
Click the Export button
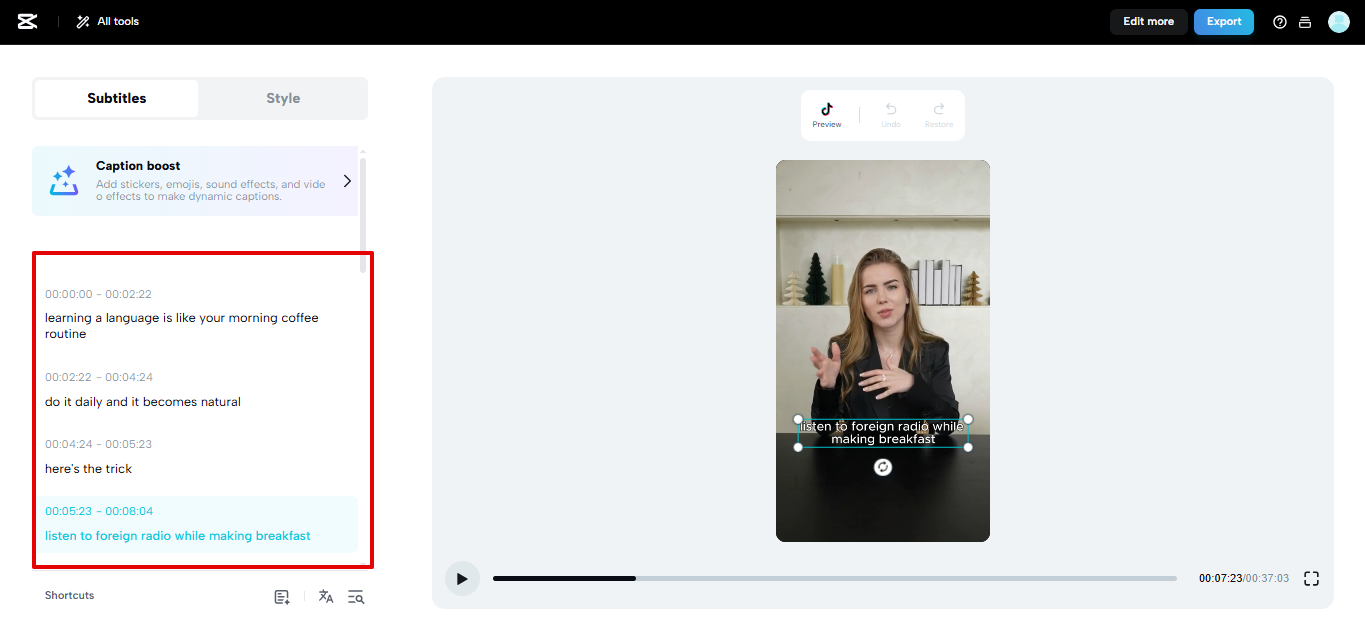[x=1223, y=21]
